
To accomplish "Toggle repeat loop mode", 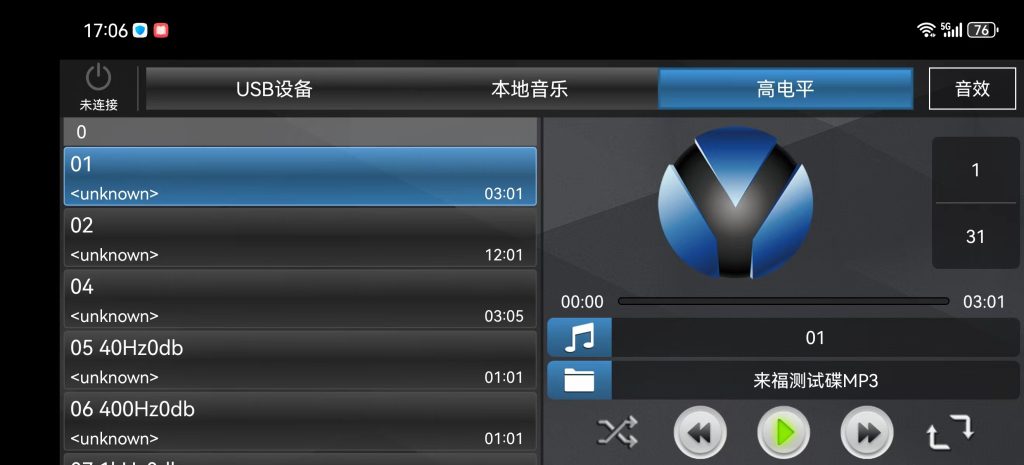I will pyautogui.click(x=950, y=431).
